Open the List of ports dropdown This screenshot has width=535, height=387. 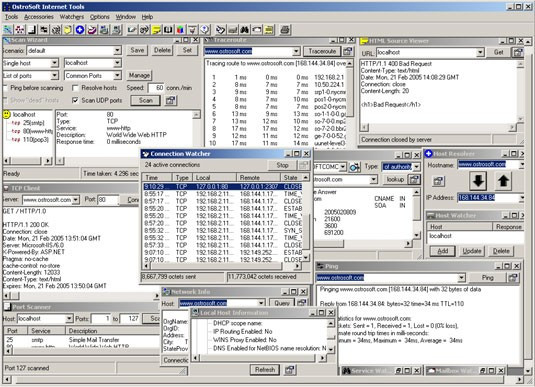click(x=55, y=75)
